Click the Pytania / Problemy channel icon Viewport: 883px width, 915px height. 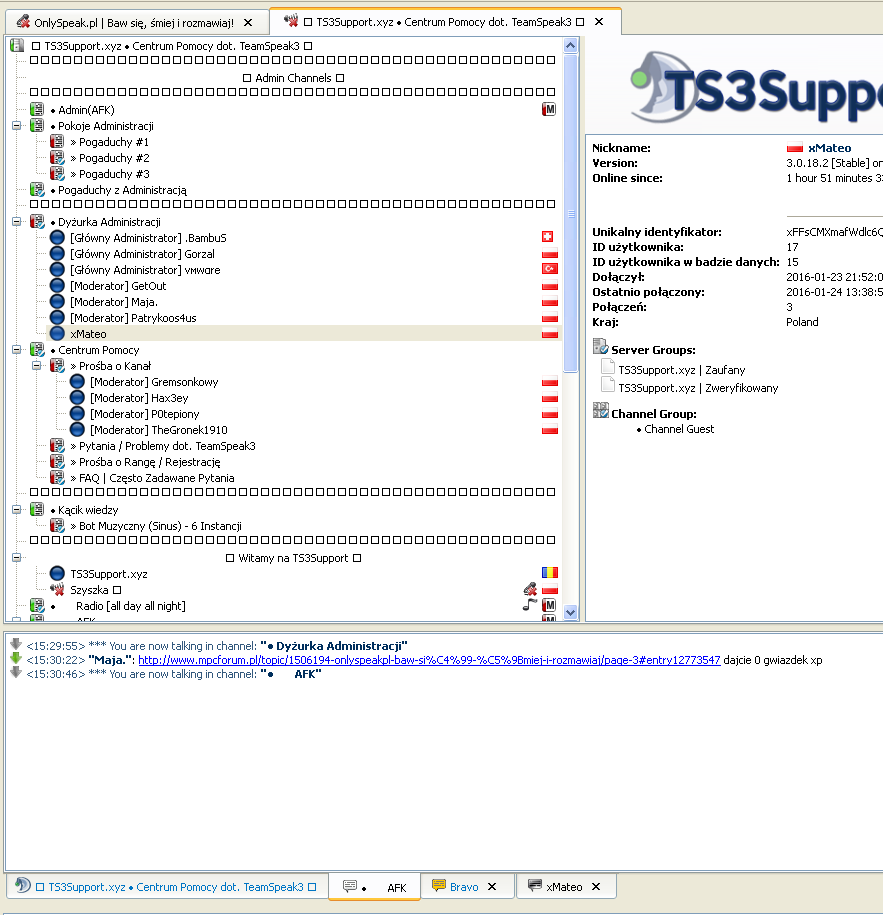click(x=57, y=446)
